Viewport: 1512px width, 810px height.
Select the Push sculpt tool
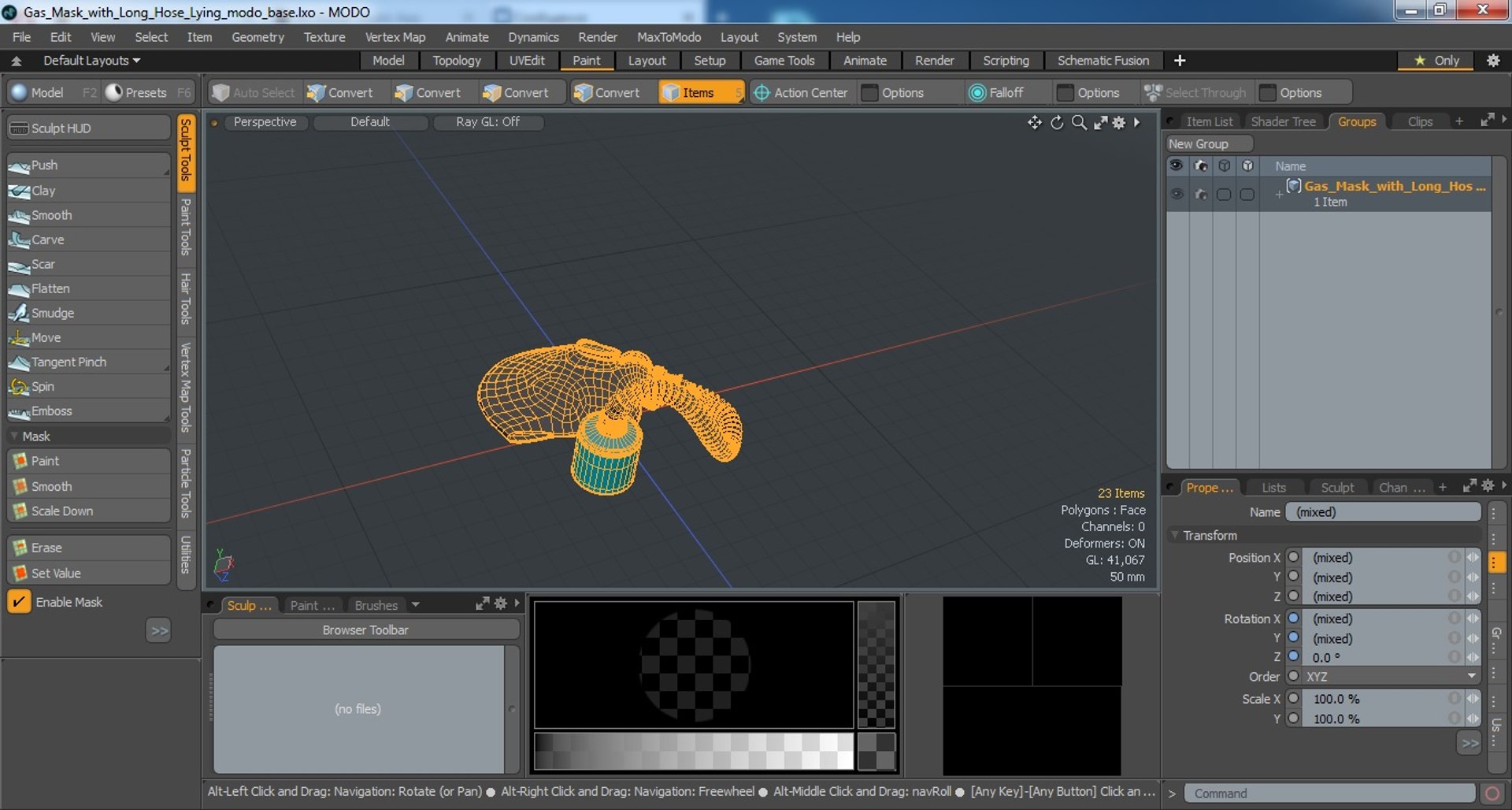tap(44, 165)
